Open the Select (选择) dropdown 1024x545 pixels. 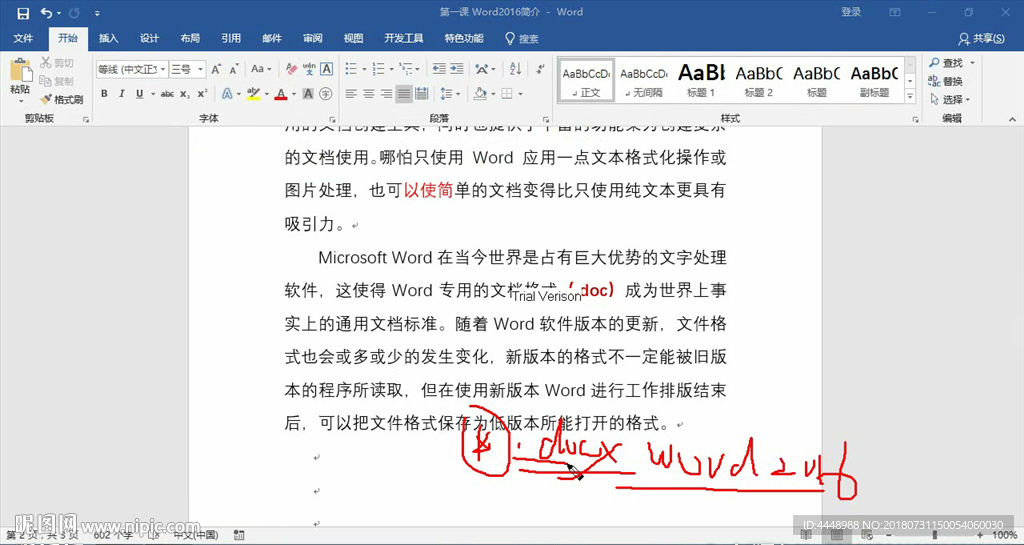coord(951,99)
